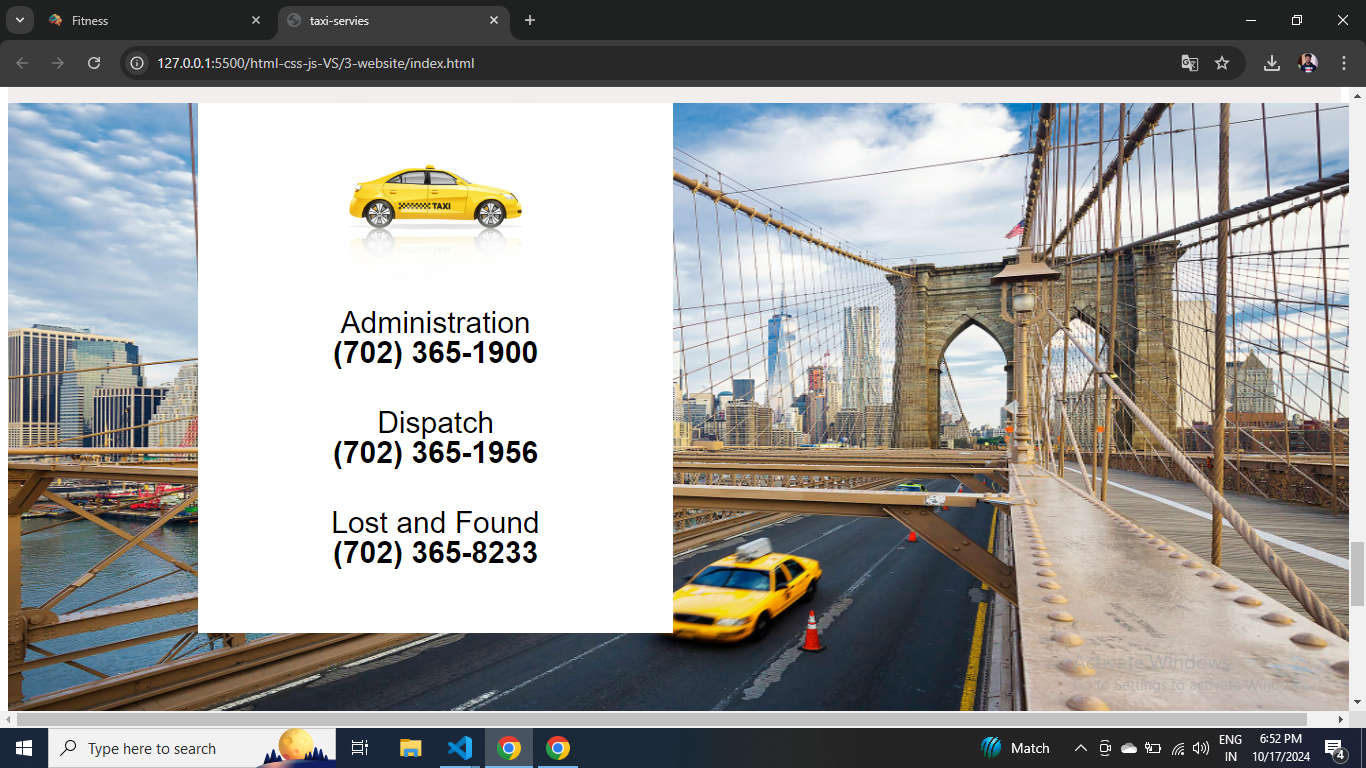
Task: Open the Match widget on the taskbar
Action: pos(1016,748)
